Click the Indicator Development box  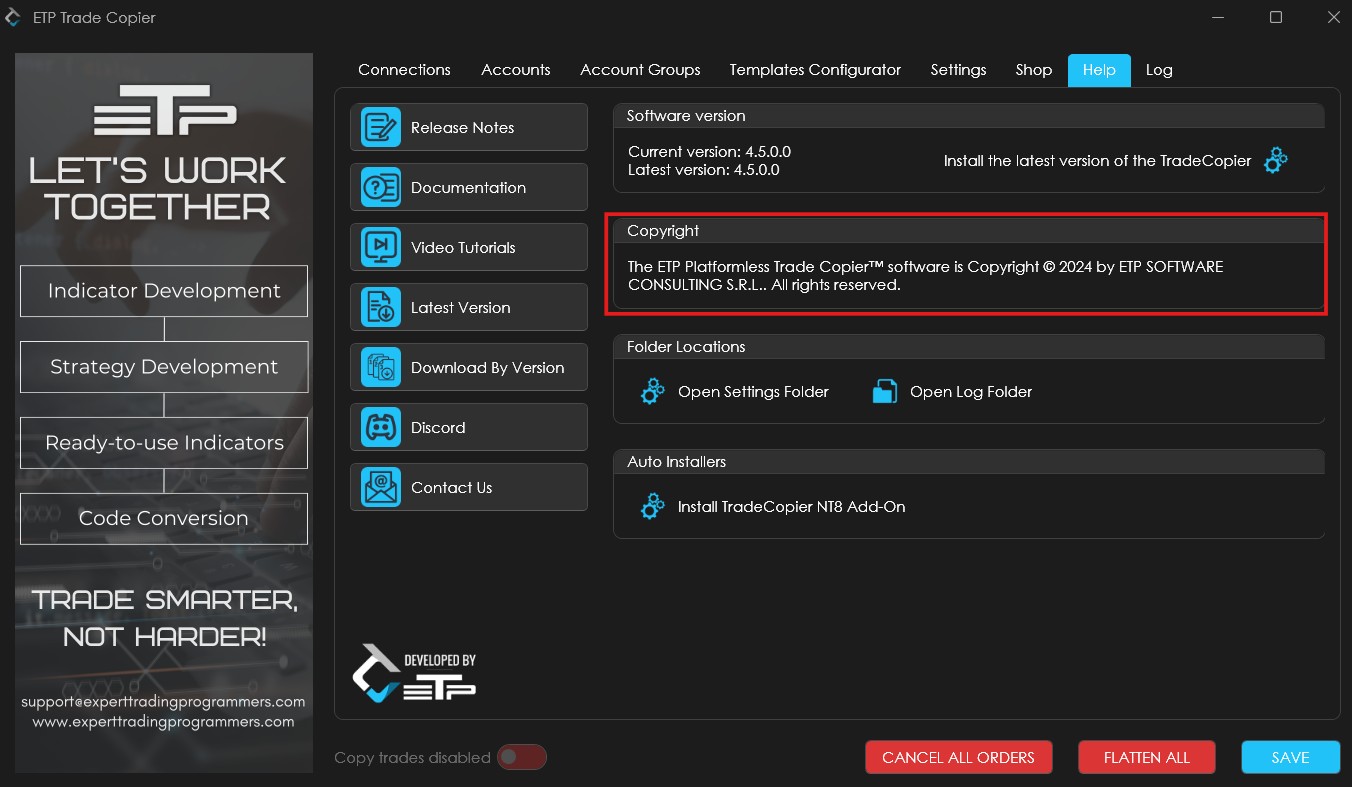pos(164,291)
